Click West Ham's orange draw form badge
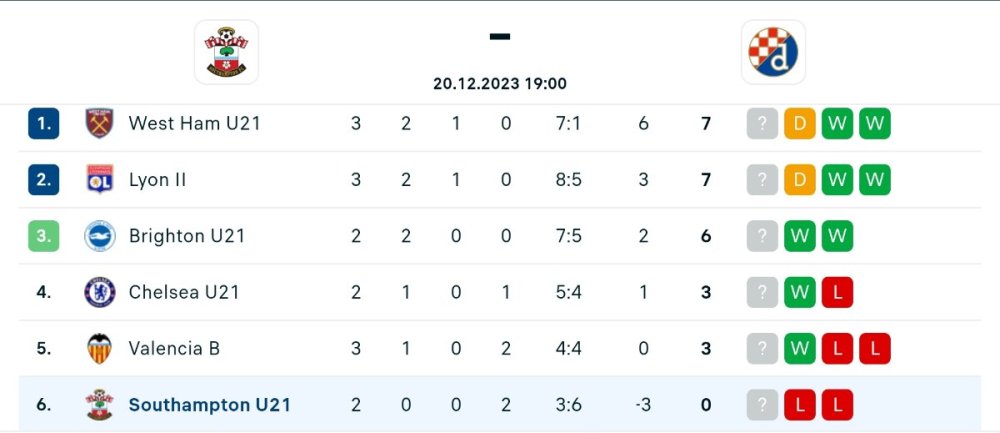This screenshot has height=433, width=1000. (800, 124)
